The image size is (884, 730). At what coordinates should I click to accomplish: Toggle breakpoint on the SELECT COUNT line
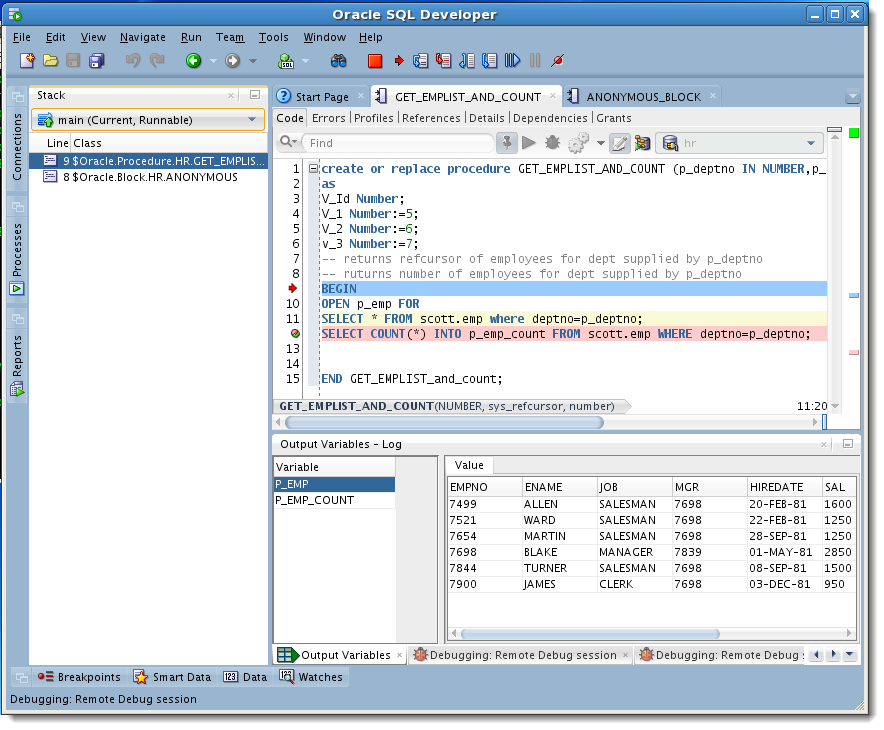295,334
